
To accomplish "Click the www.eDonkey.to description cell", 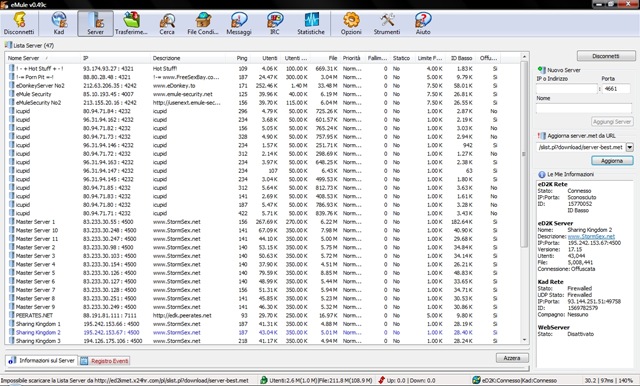I will (x=174, y=86).
